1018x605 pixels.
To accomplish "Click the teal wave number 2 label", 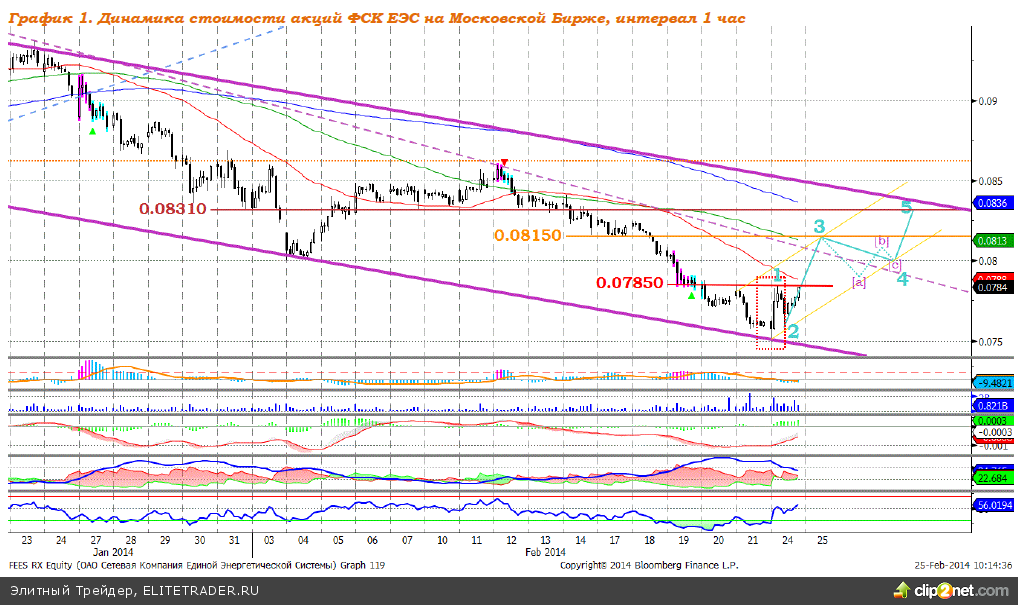I will pos(792,331).
